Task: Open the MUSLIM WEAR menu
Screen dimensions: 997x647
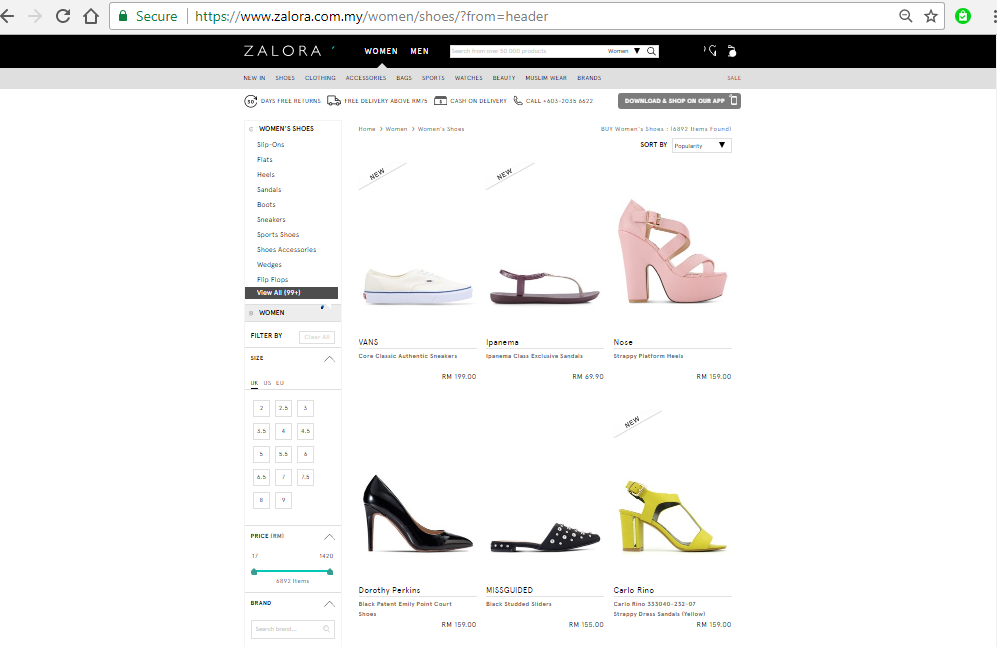Action: click(546, 78)
